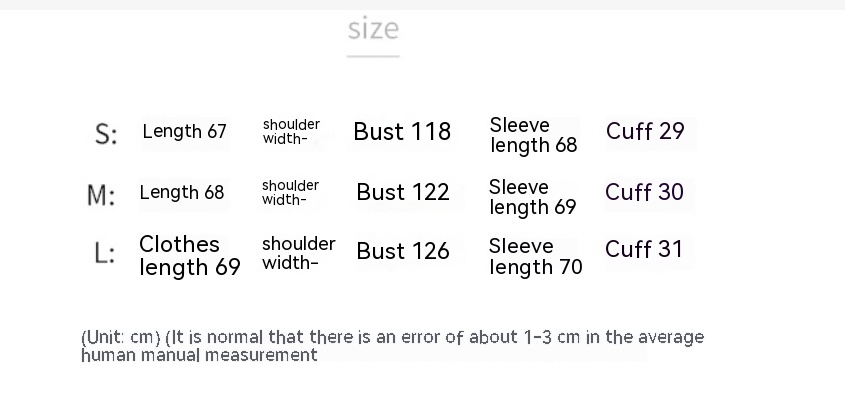The height and width of the screenshot is (400, 845).
Task: Click shoulder width in the M row
Action: [x=290, y=193]
